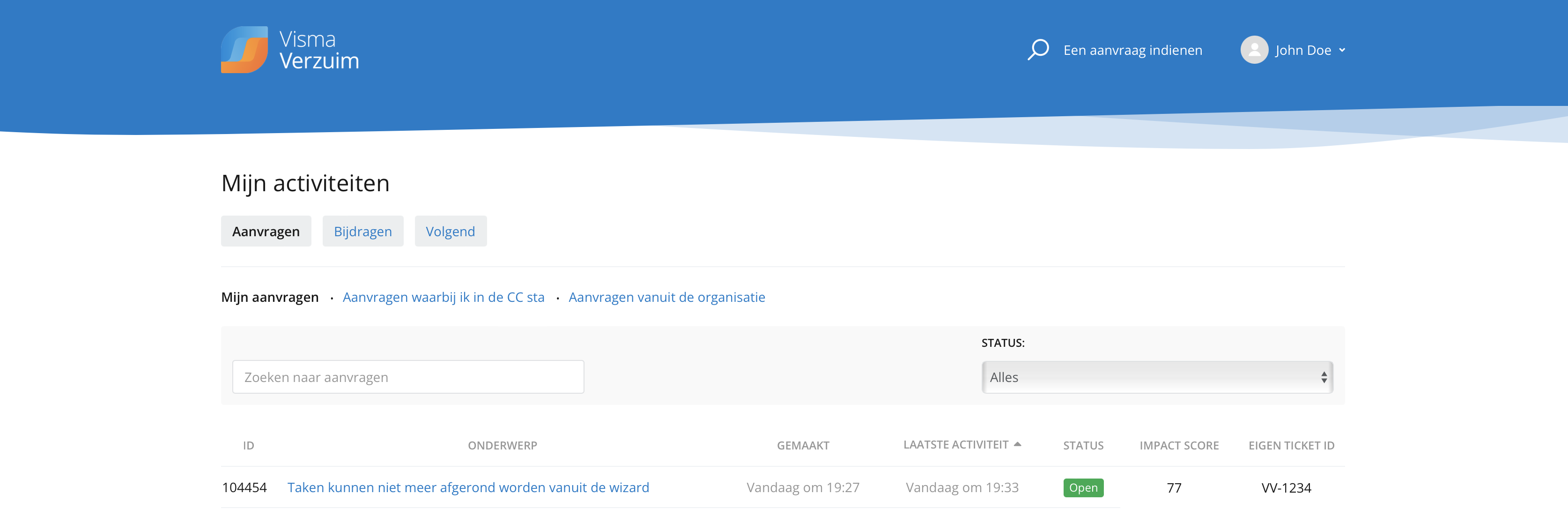This screenshot has width=1568, height=509.
Task: Click the sort arrow next to Laatste activiteit
Action: point(1017,444)
